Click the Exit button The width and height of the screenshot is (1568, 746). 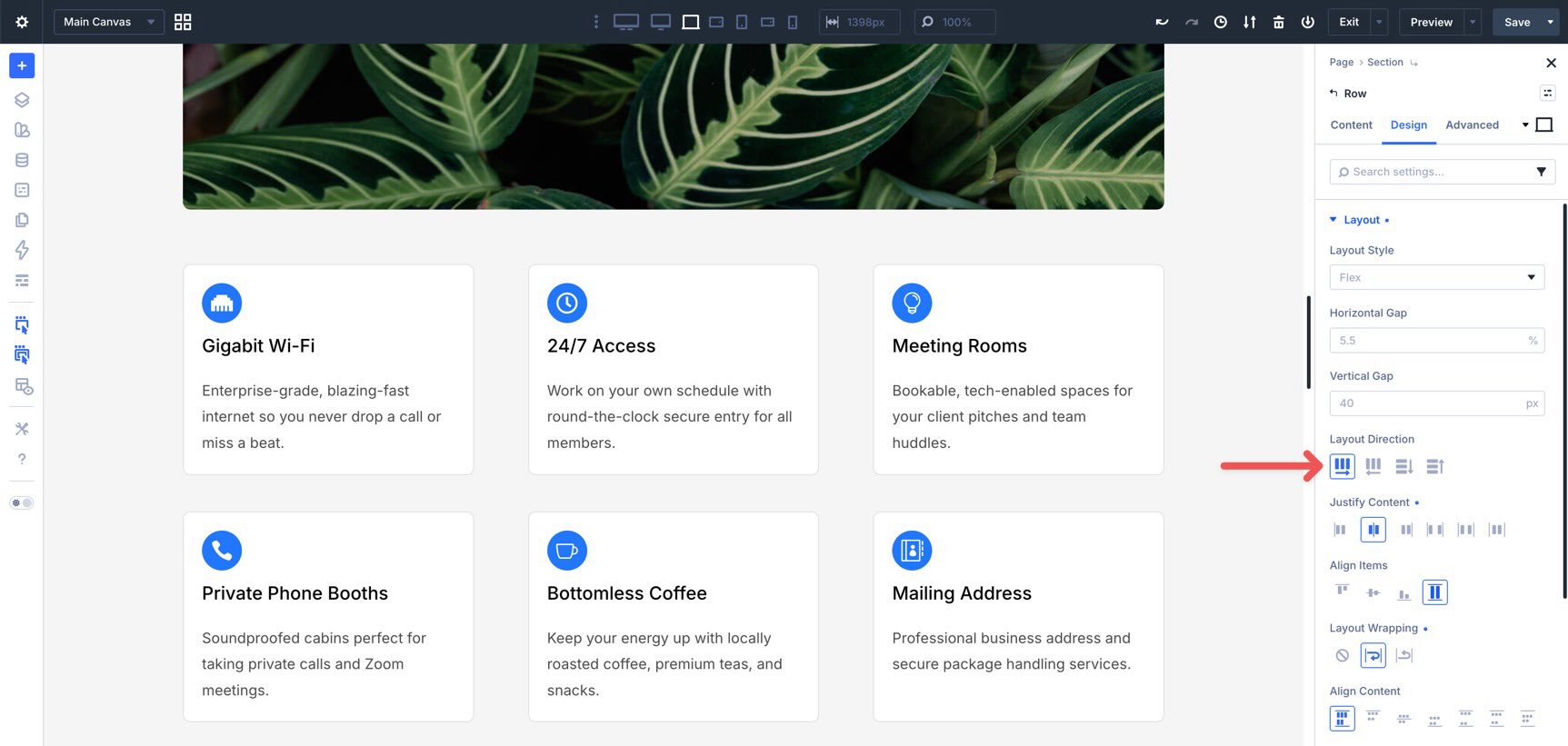point(1349,22)
